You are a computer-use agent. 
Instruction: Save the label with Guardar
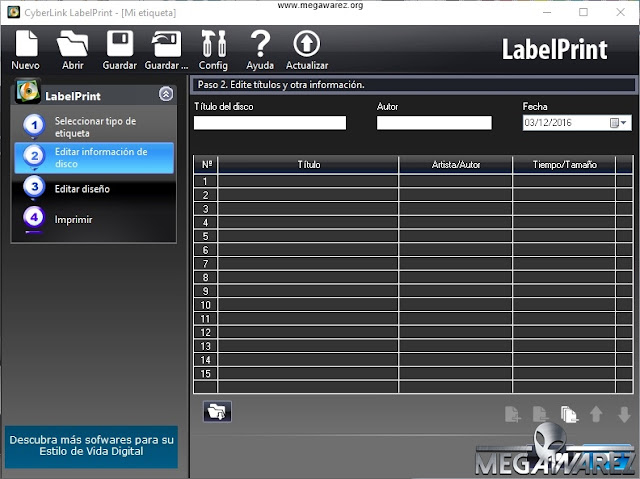click(x=120, y=50)
